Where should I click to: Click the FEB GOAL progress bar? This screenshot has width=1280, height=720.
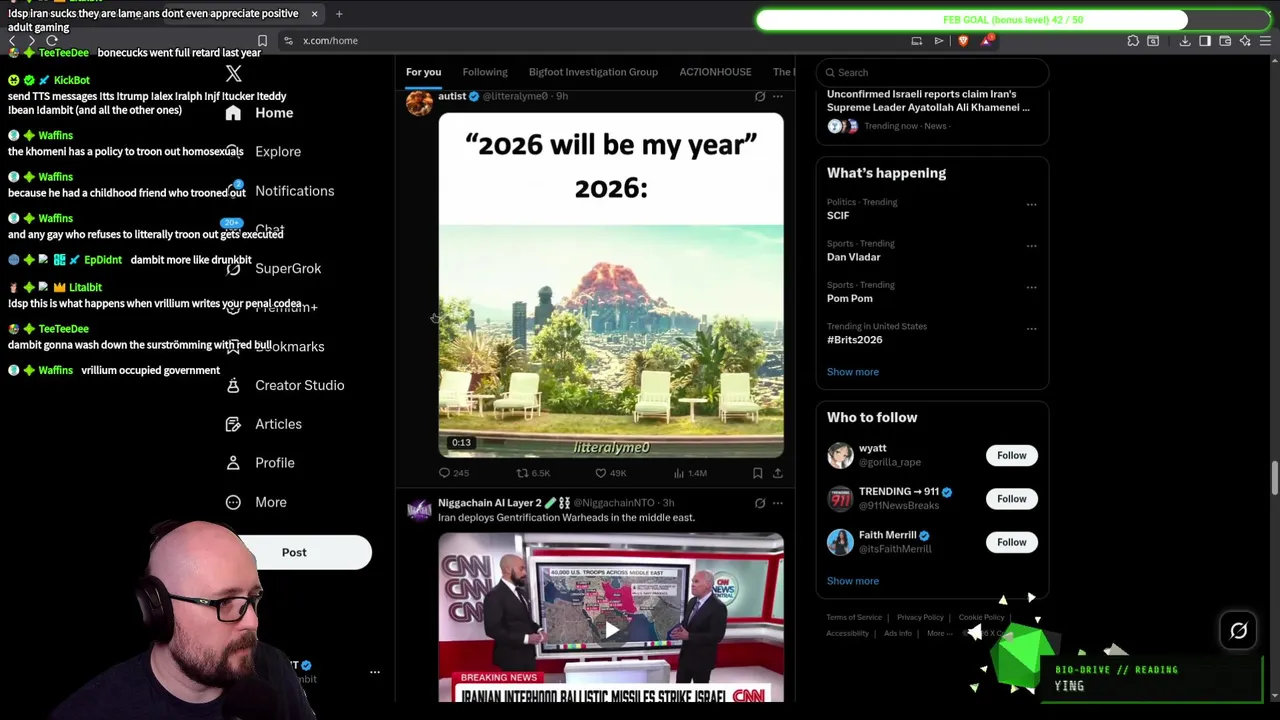1013,20
